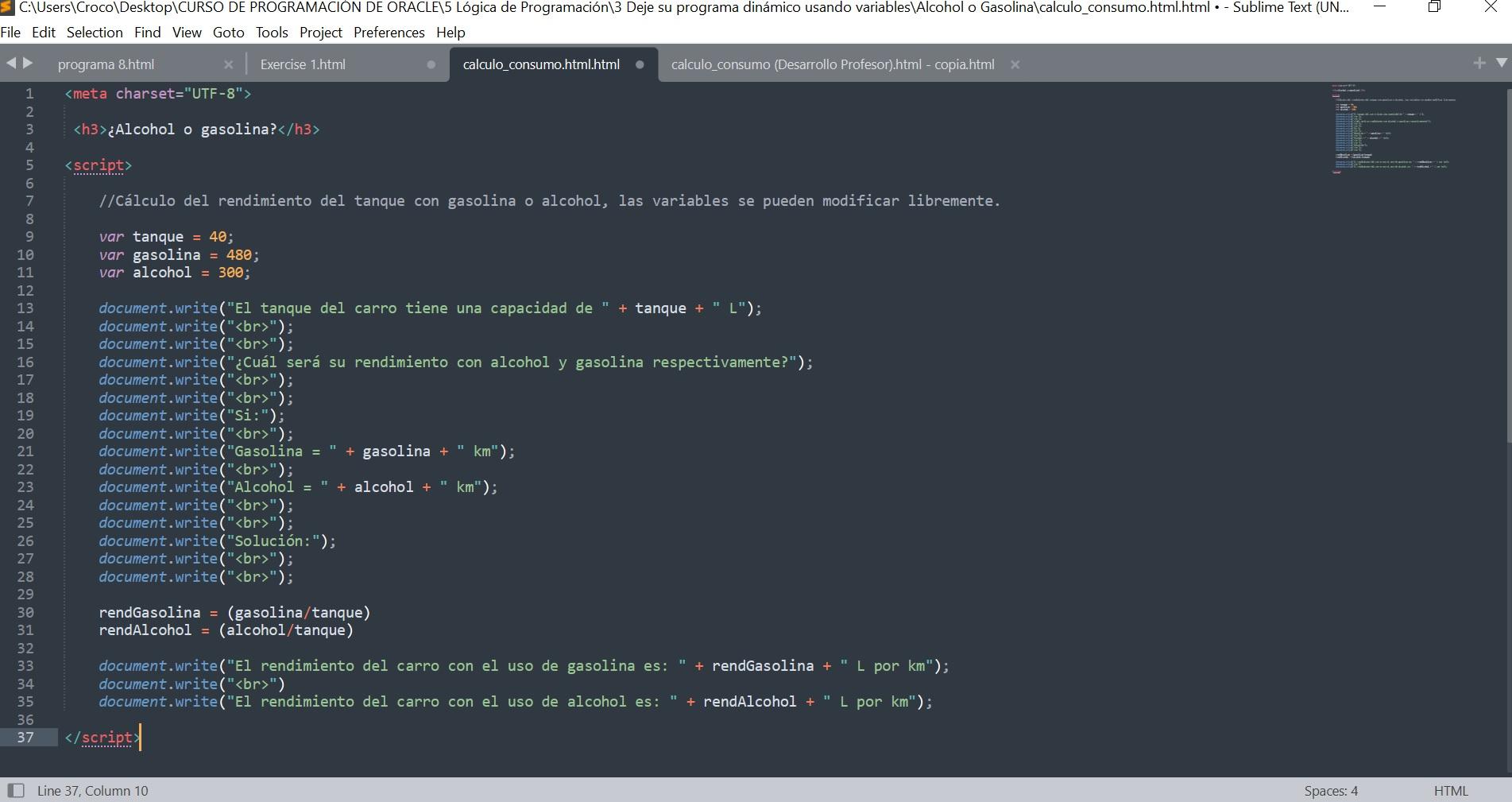Image resolution: width=1512 pixels, height=802 pixels.
Task: Click the value 480 on line 10
Action: point(239,255)
